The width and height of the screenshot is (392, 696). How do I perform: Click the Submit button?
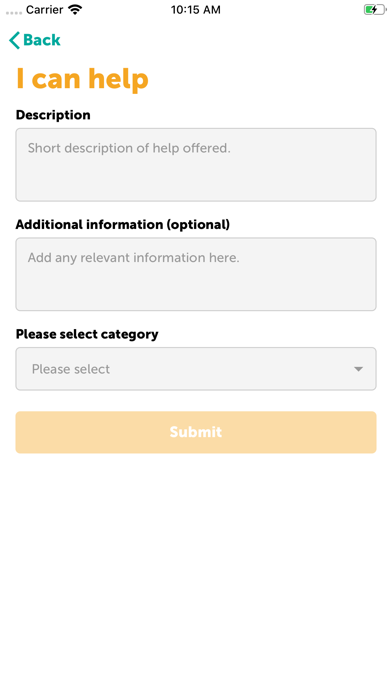(196, 432)
